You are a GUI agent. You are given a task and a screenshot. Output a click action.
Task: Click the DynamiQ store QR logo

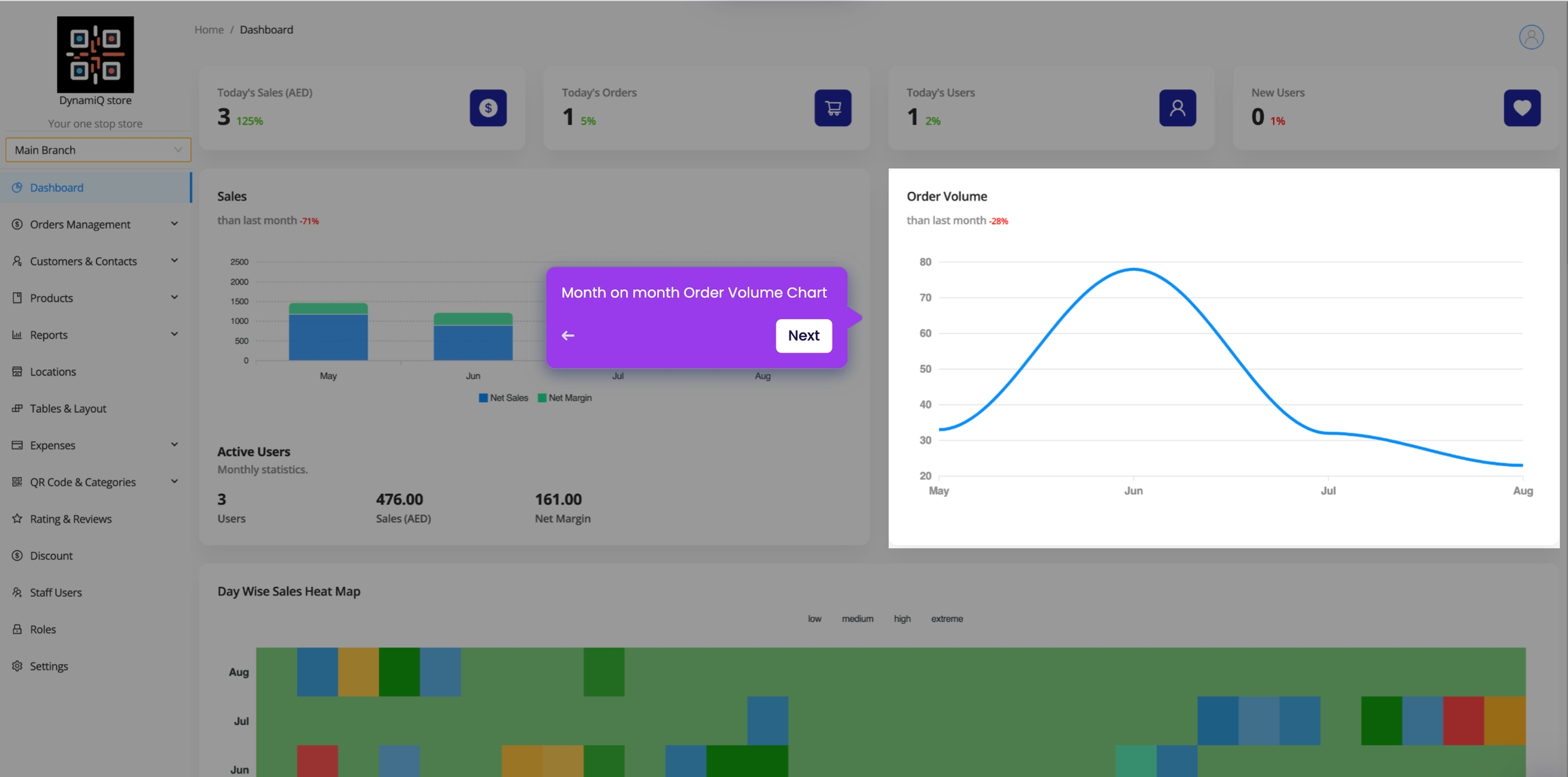click(95, 54)
